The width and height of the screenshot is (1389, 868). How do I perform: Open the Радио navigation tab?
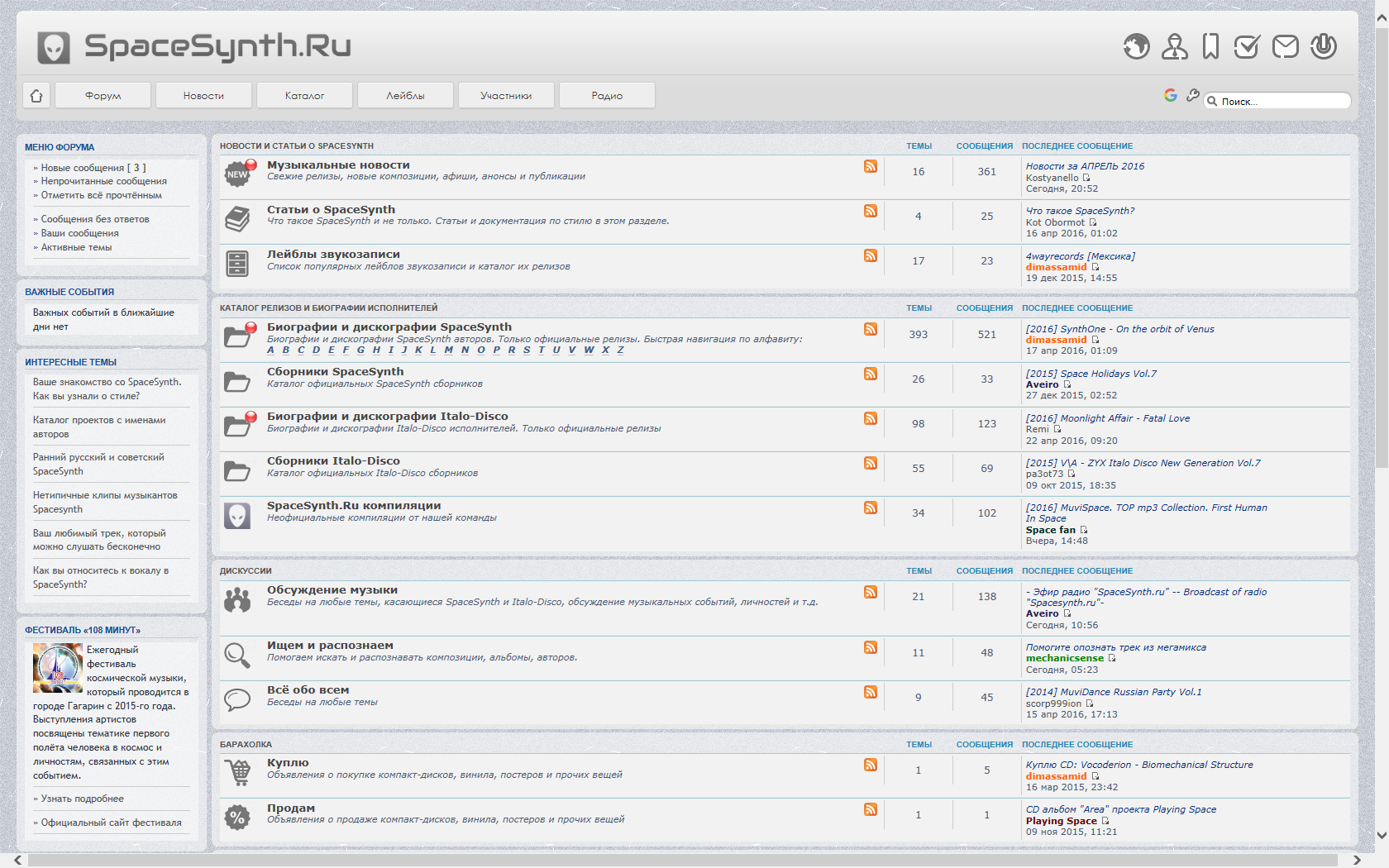pyautogui.click(x=607, y=96)
